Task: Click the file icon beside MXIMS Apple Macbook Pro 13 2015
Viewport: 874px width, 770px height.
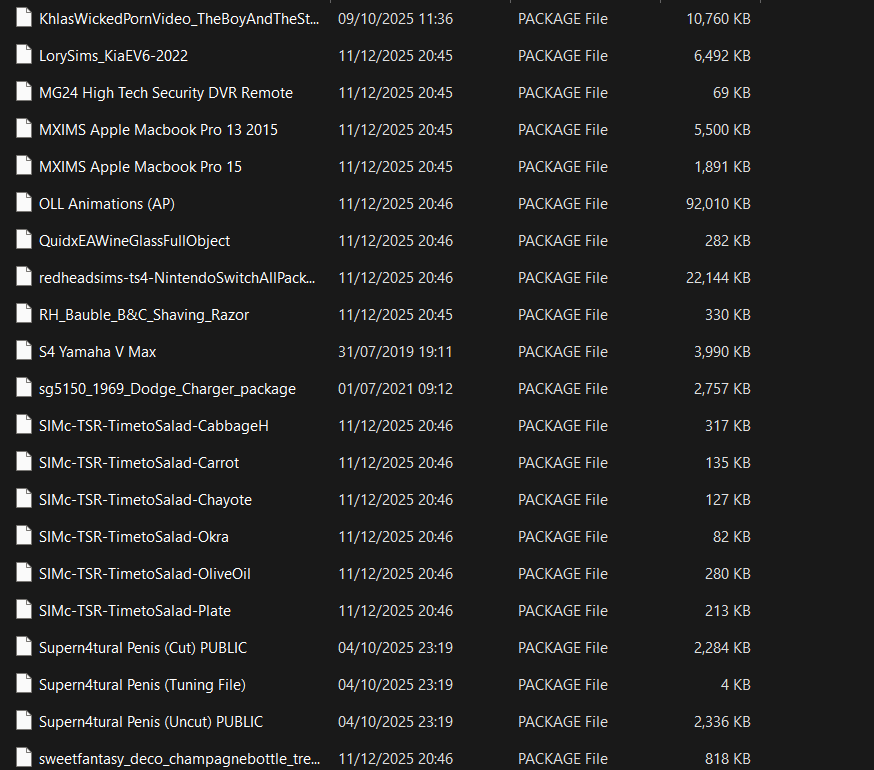Action: [24, 129]
